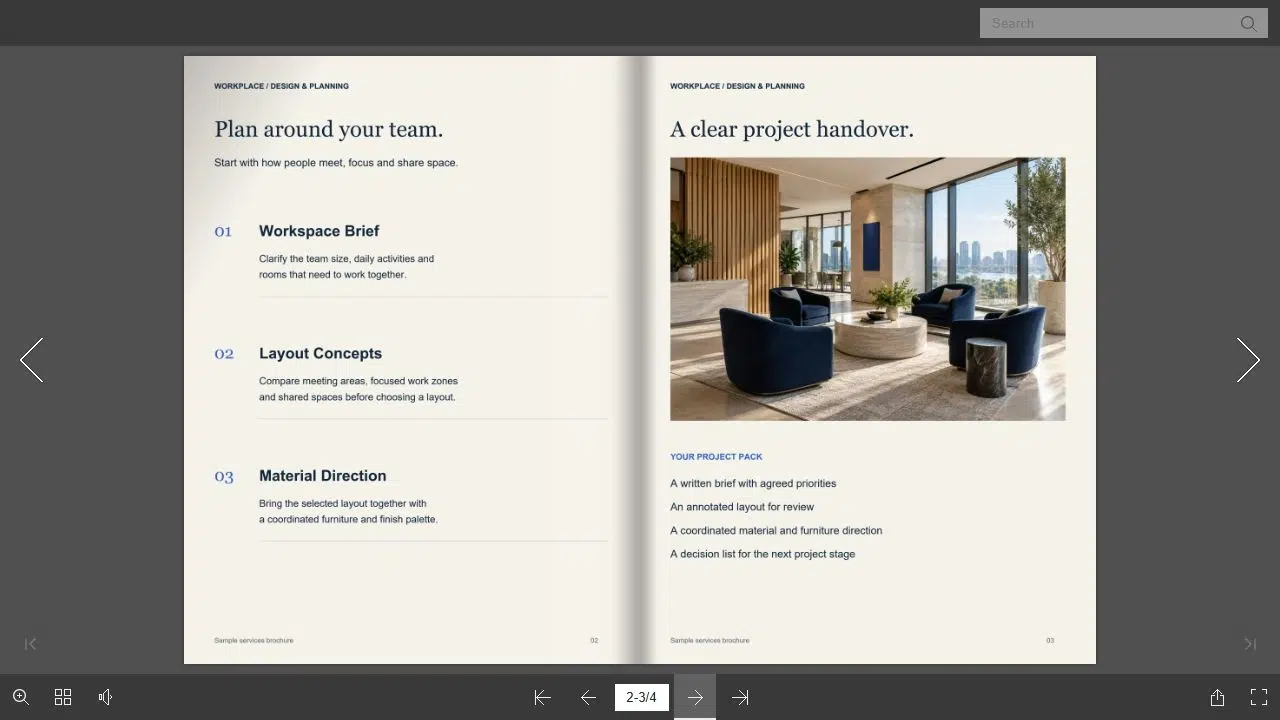Click left page 'WORKPLACE / DESIGN & PLANNING' header
This screenshot has height=720, width=1280.
(281, 86)
